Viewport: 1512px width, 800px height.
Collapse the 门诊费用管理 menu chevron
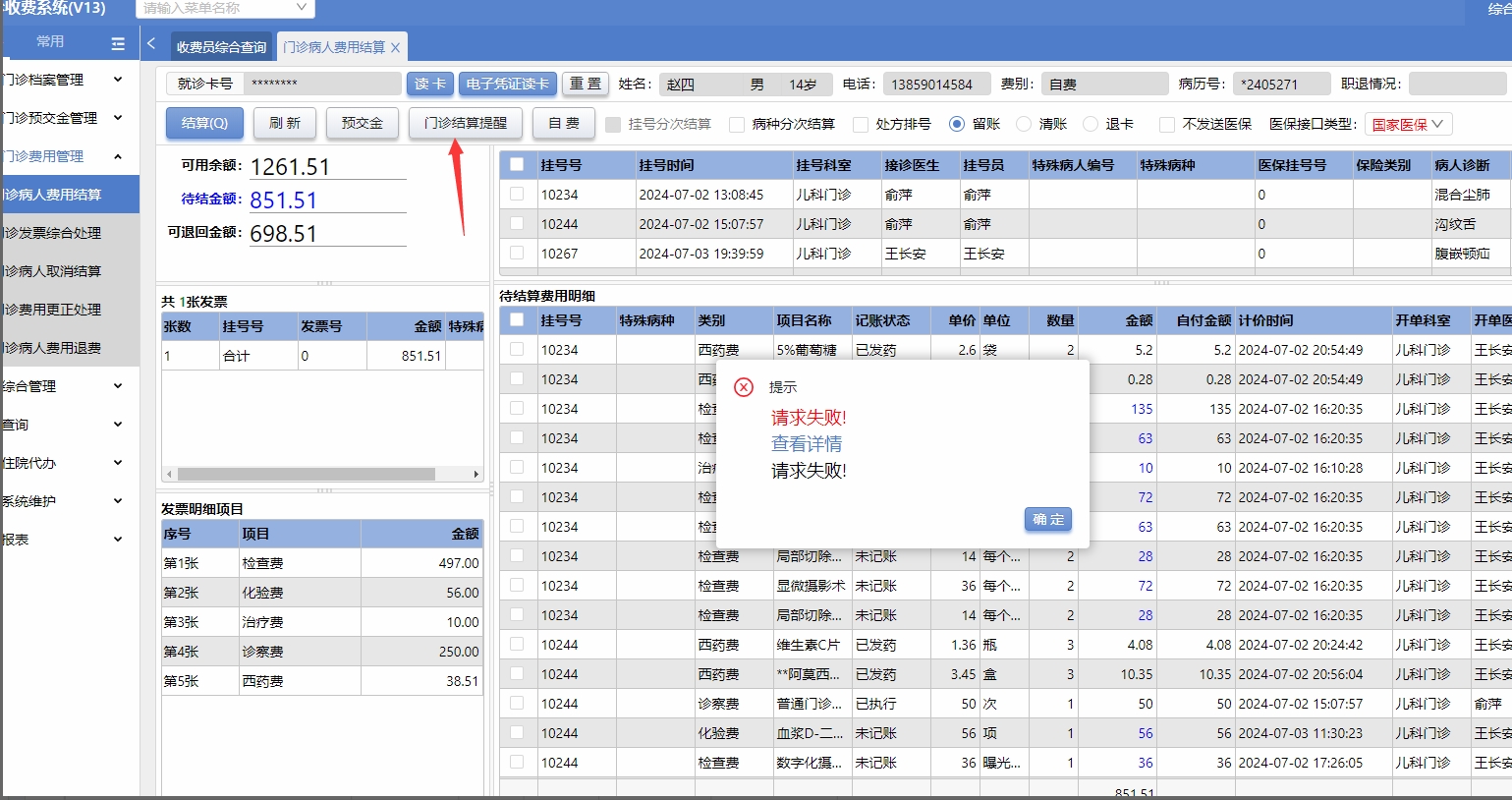point(118,156)
